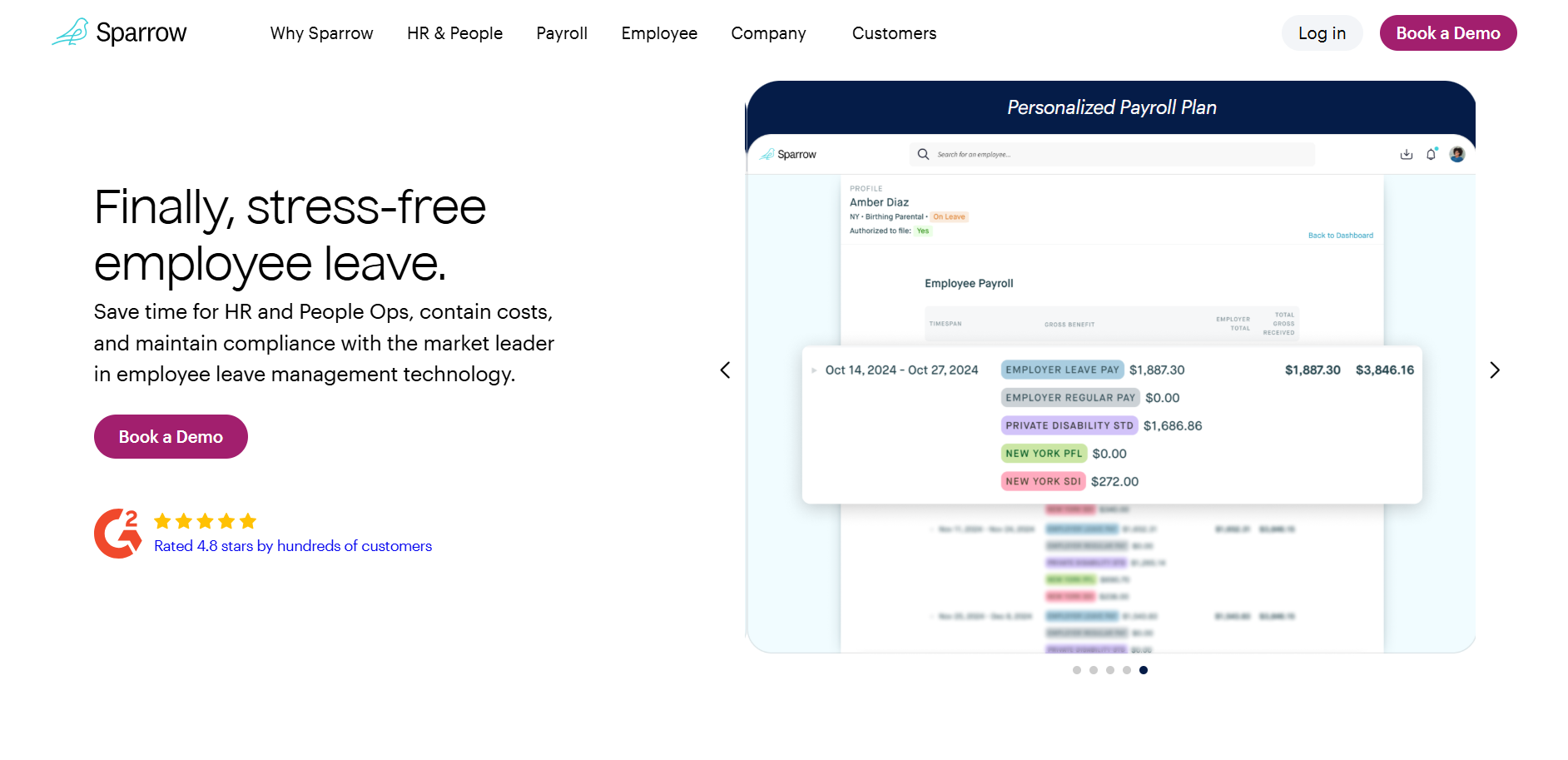Open the Employee menu item
Viewport: 1568px width, 760px height.
(x=659, y=33)
